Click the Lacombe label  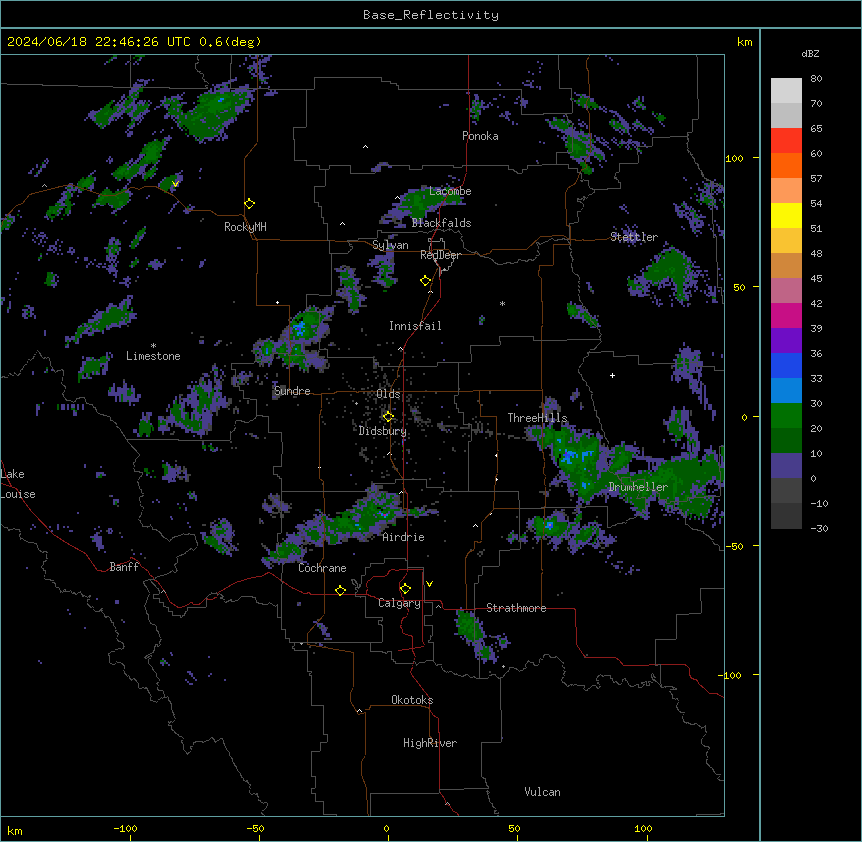[x=450, y=191]
